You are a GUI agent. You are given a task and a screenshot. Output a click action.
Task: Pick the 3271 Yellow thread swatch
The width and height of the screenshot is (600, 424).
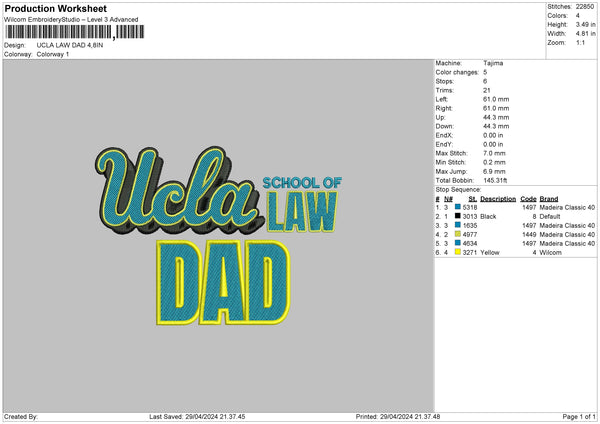pyautogui.click(x=458, y=252)
